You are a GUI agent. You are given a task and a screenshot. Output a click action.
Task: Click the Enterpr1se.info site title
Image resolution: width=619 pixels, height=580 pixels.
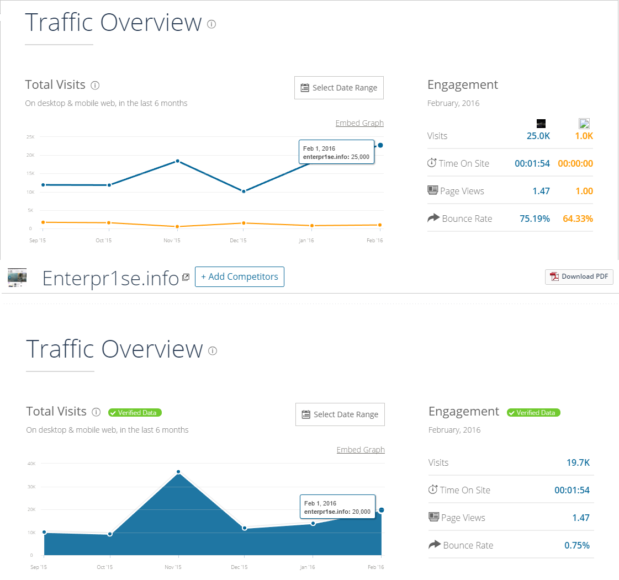point(111,278)
